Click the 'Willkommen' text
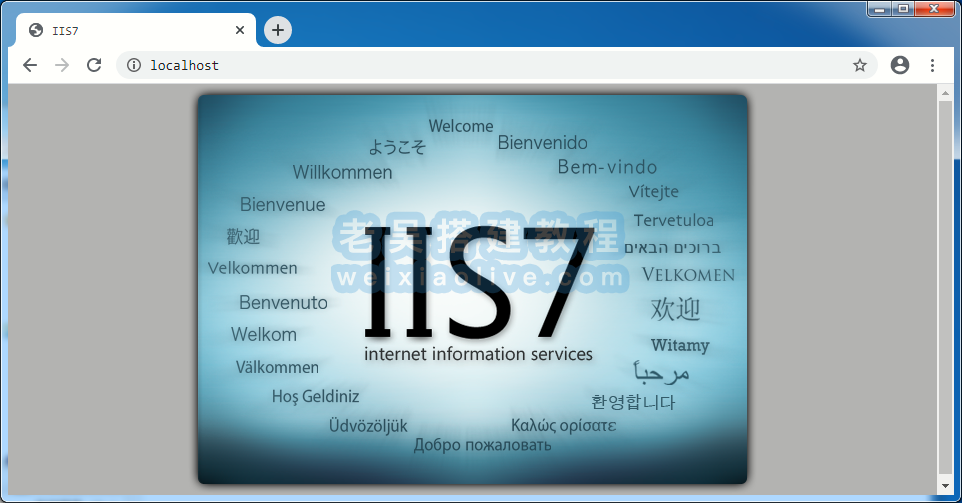962x503 pixels. coord(342,172)
